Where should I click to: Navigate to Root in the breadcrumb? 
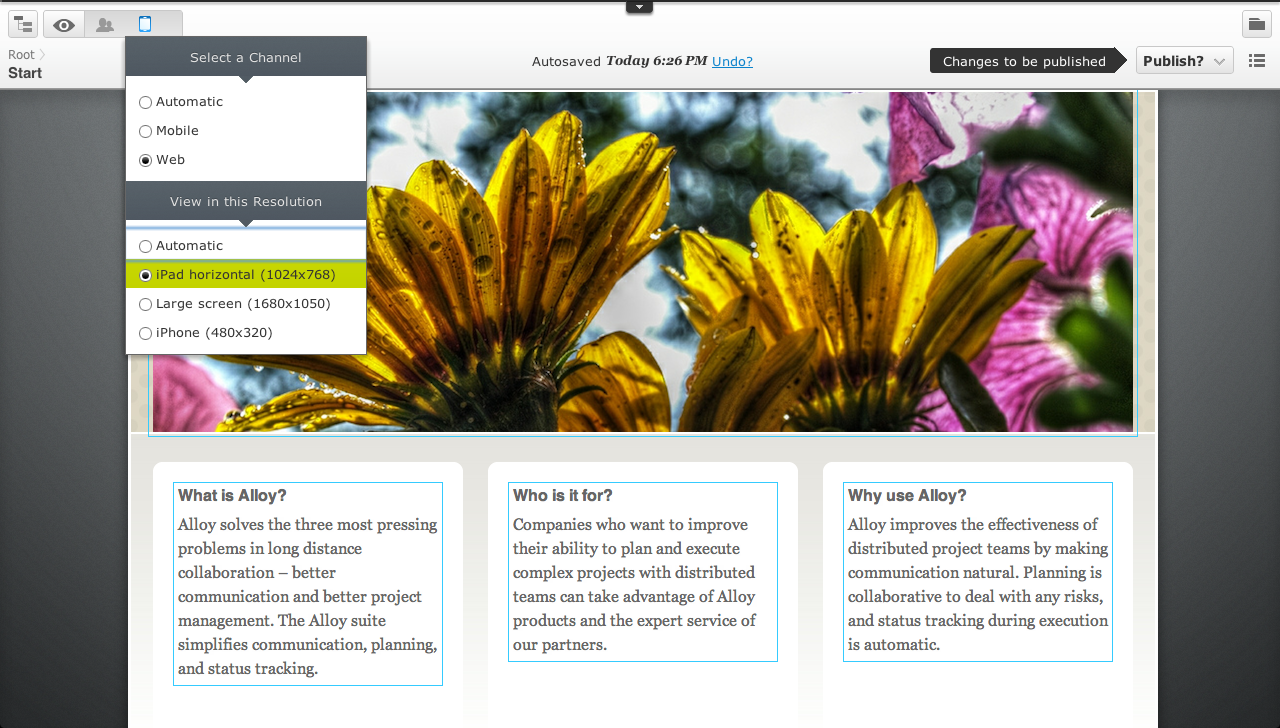(20, 54)
